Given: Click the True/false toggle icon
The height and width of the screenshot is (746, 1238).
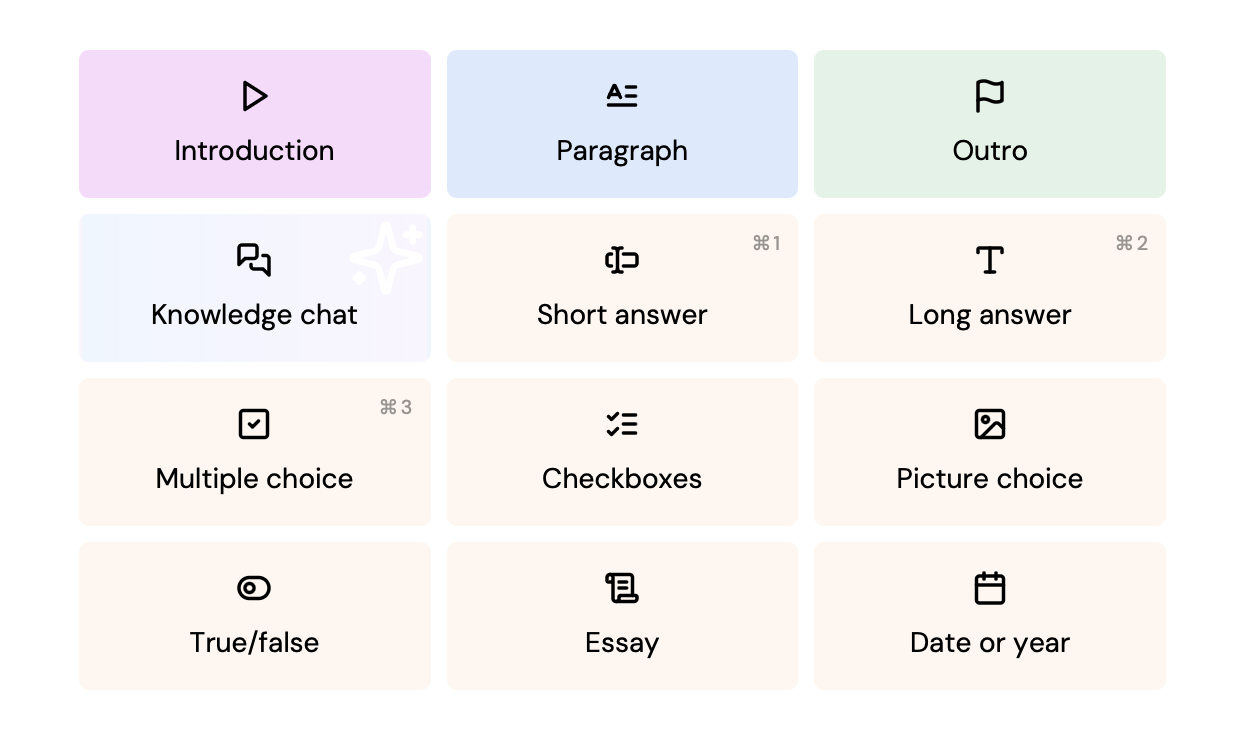Looking at the screenshot, I should pyautogui.click(x=254, y=587).
